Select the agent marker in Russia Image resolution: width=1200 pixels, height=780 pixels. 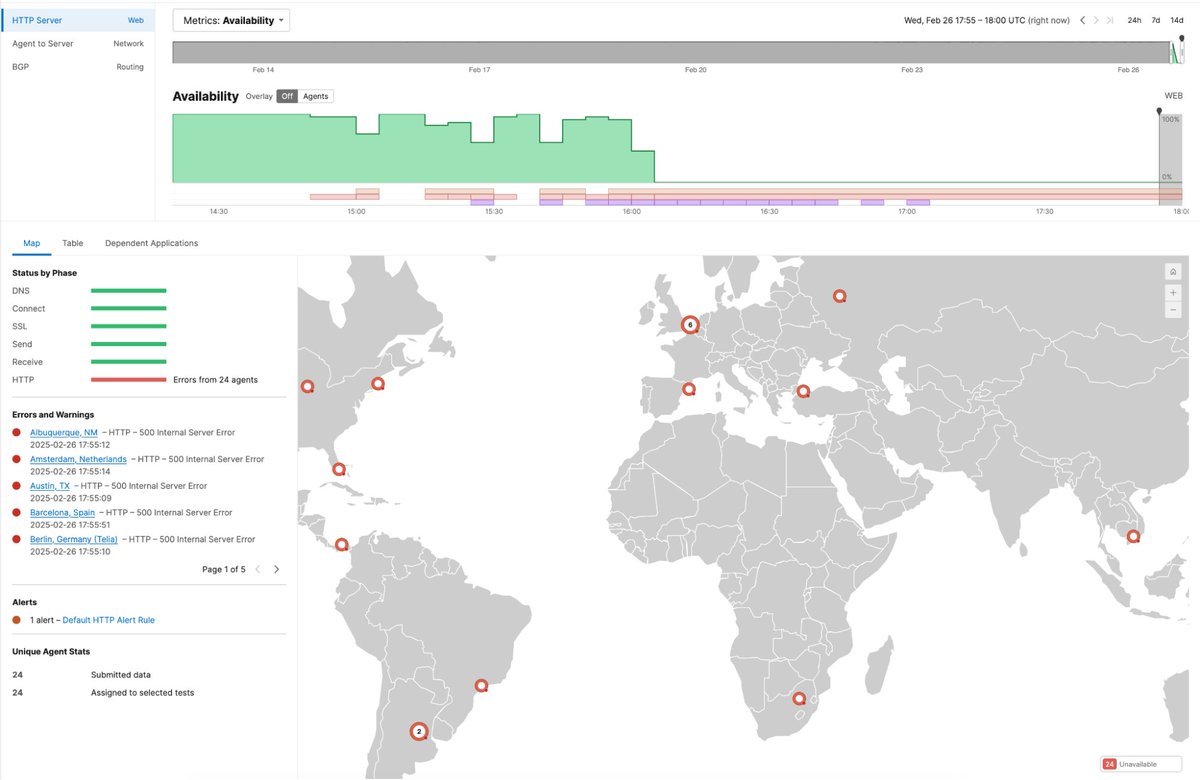coord(839,296)
